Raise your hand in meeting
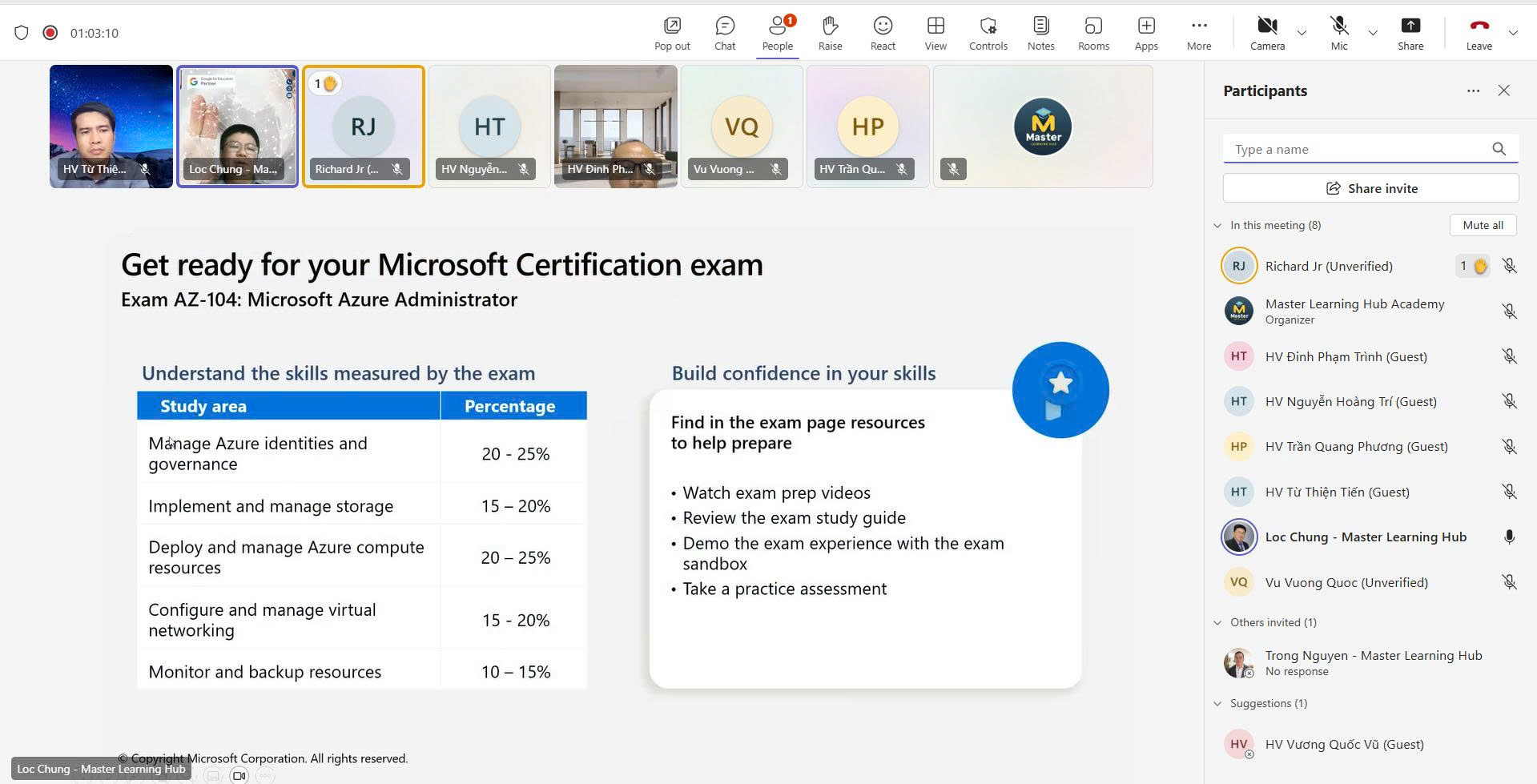This screenshot has width=1537, height=784. pyautogui.click(x=830, y=33)
